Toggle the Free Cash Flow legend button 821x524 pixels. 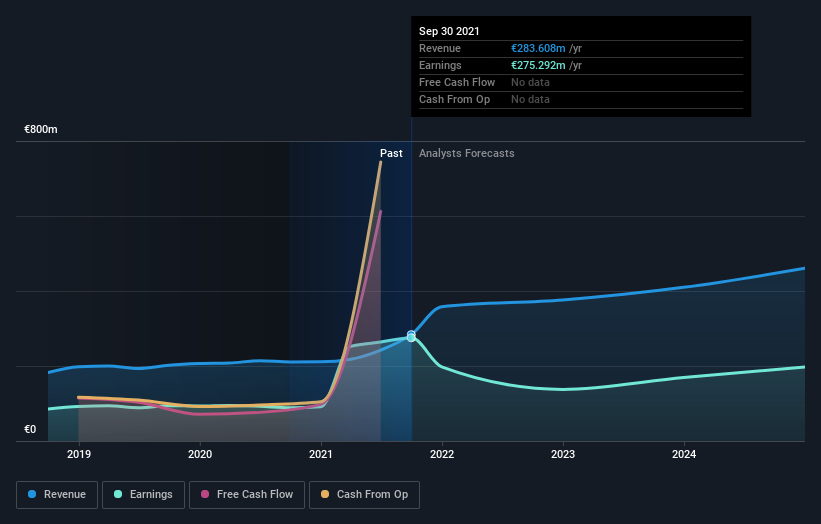247,495
